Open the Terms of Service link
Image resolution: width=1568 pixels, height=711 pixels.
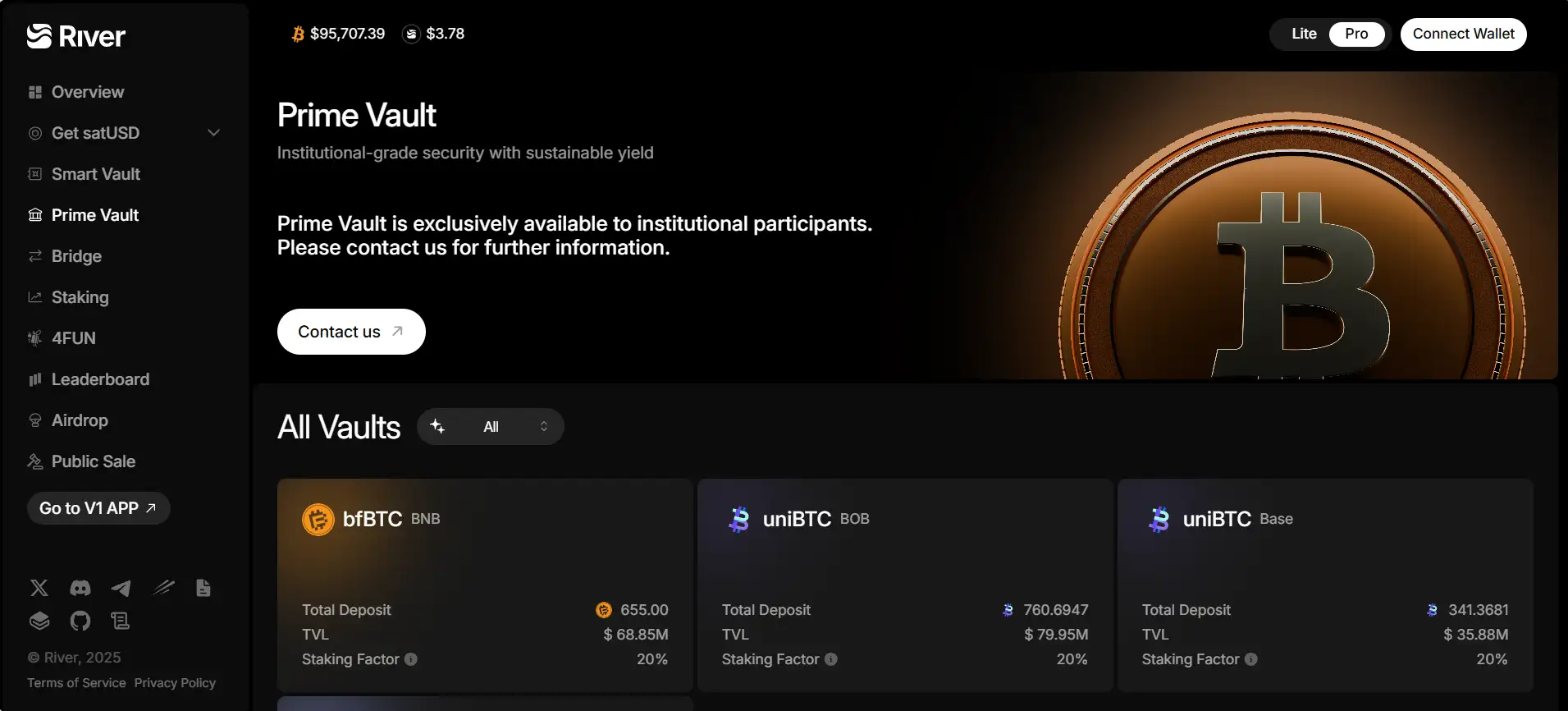[x=76, y=683]
